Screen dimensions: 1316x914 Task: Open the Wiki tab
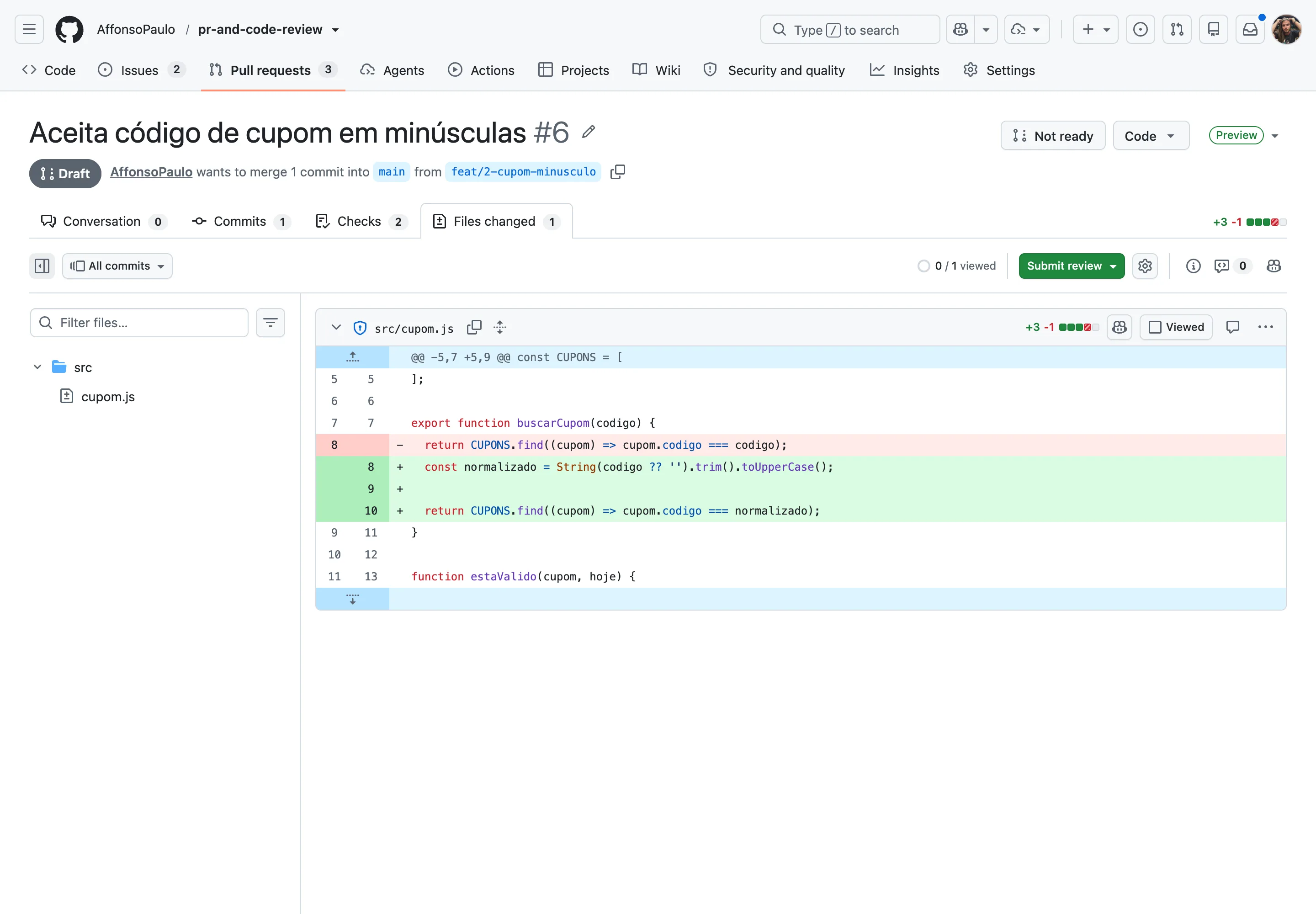click(x=656, y=70)
